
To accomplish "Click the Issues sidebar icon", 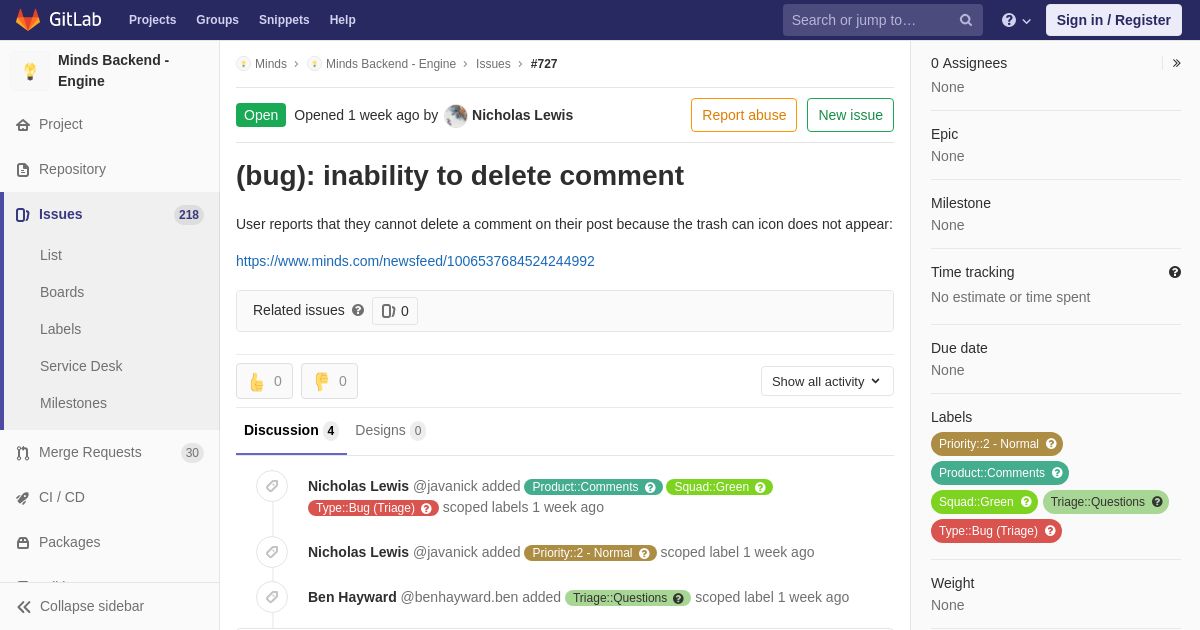I will pyautogui.click(x=23, y=214).
